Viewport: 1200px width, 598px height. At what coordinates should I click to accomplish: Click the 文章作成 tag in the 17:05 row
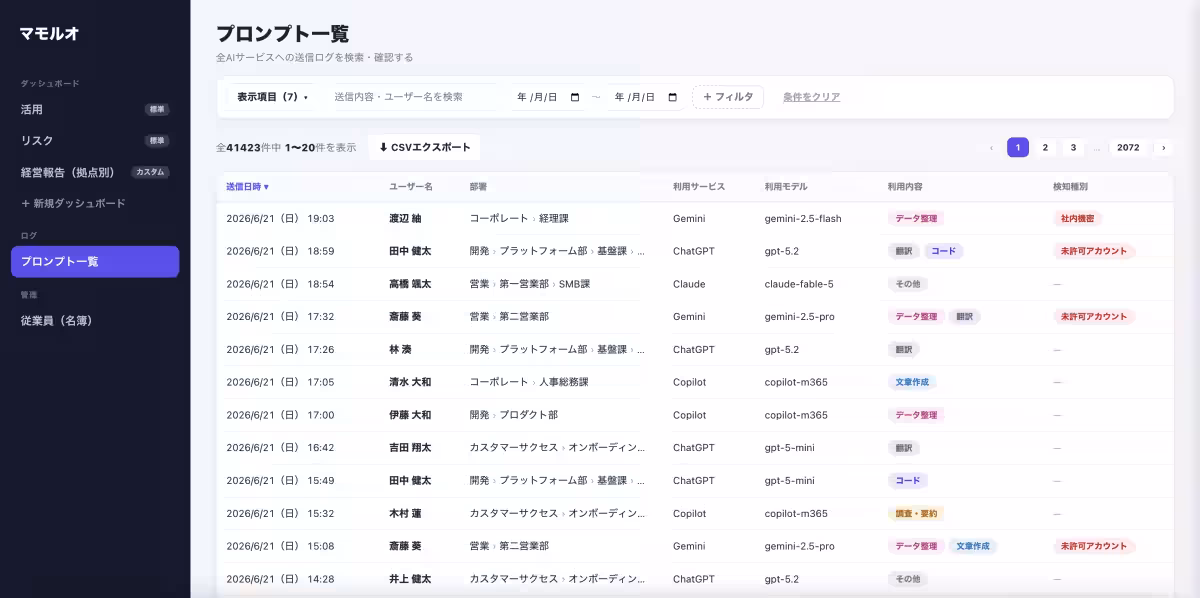[x=912, y=382]
